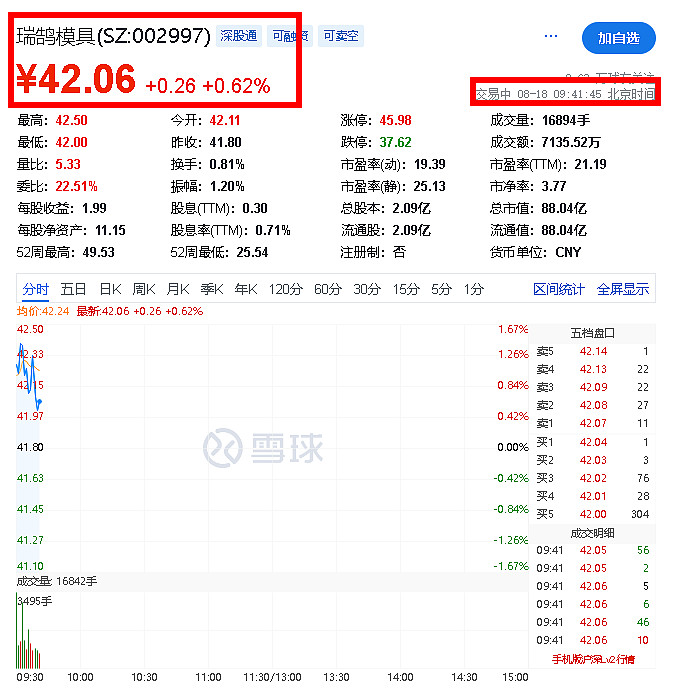Select the 卖2 order row at 42.08
The width and height of the screenshot is (686, 690).
pyautogui.click(x=592, y=405)
